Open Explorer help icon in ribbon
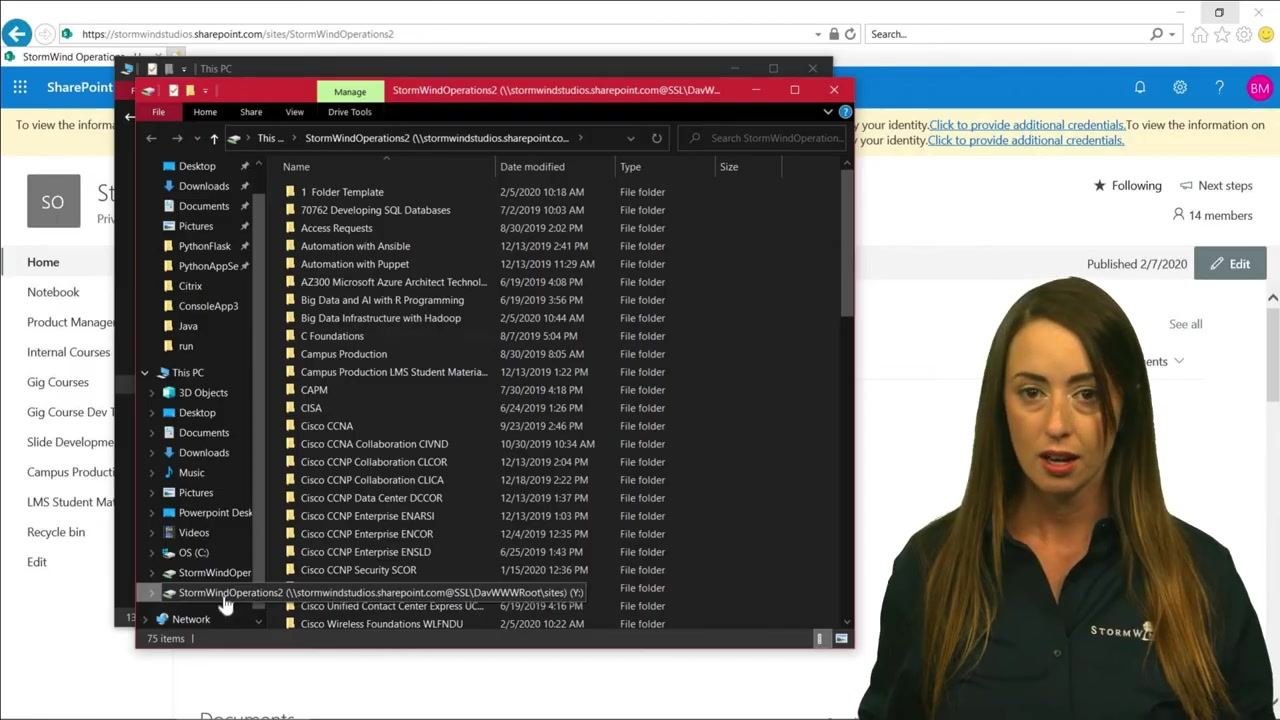 845,112
